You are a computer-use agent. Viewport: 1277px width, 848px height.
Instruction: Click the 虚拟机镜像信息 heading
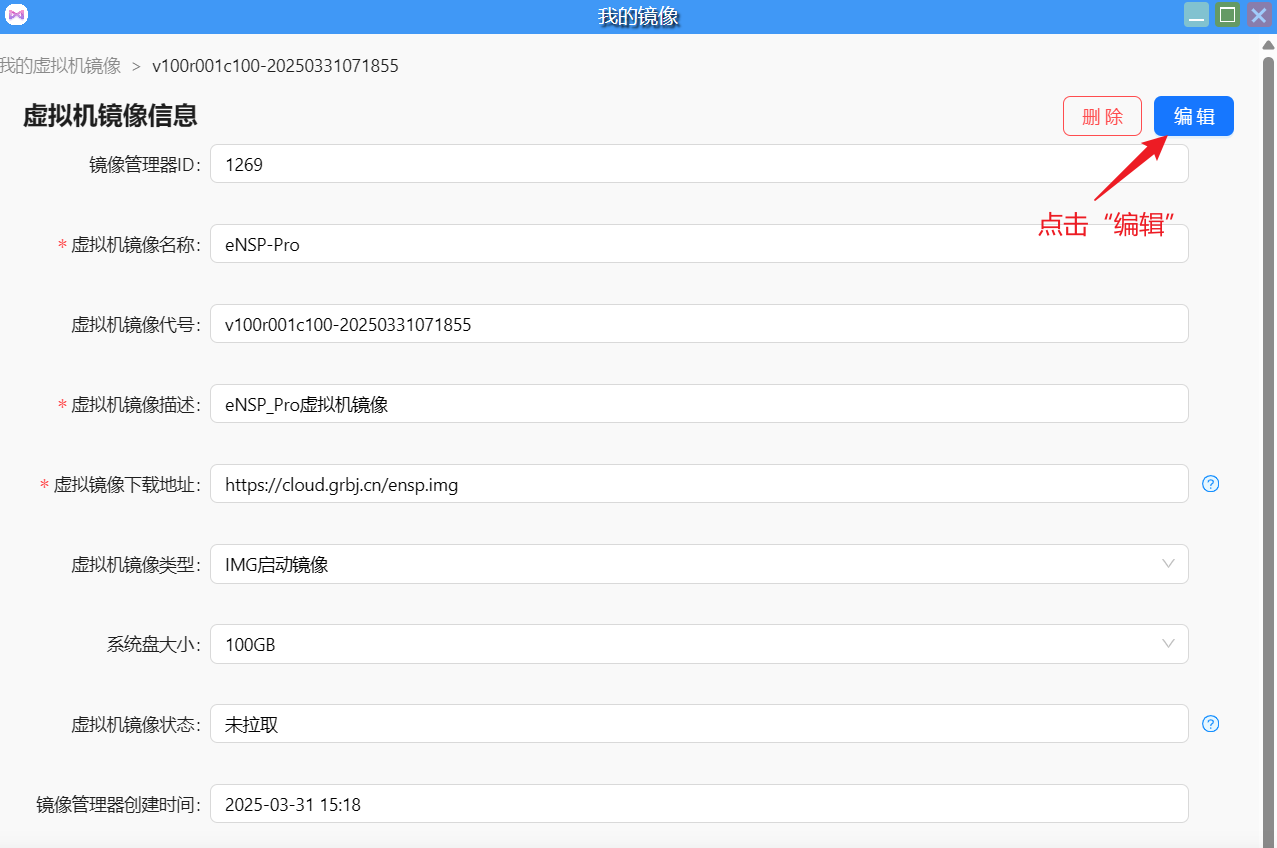click(110, 116)
